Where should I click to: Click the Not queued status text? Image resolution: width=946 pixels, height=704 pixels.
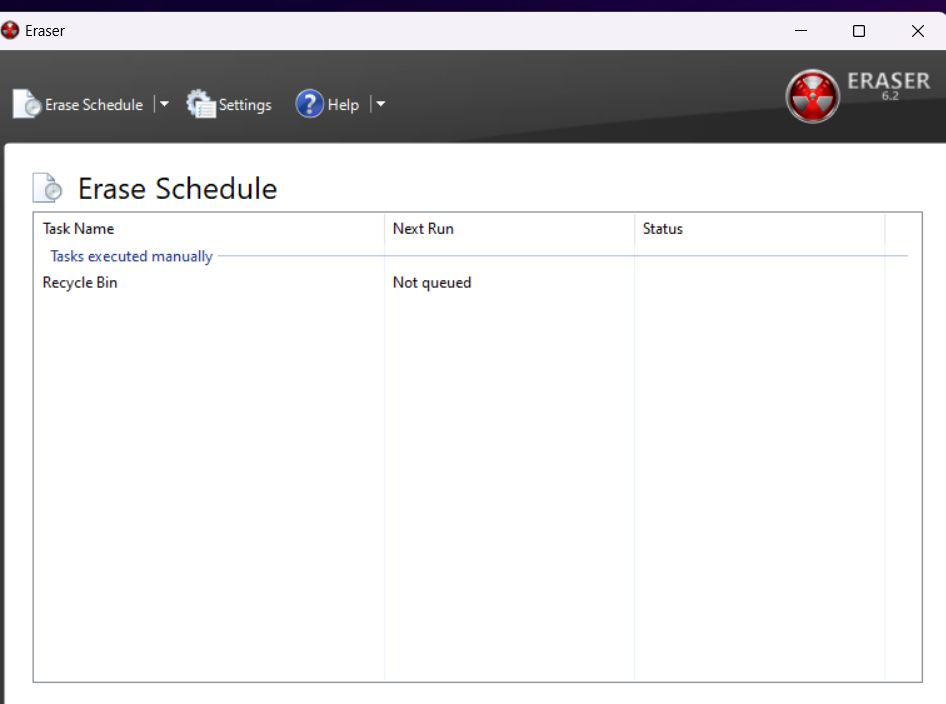431,282
